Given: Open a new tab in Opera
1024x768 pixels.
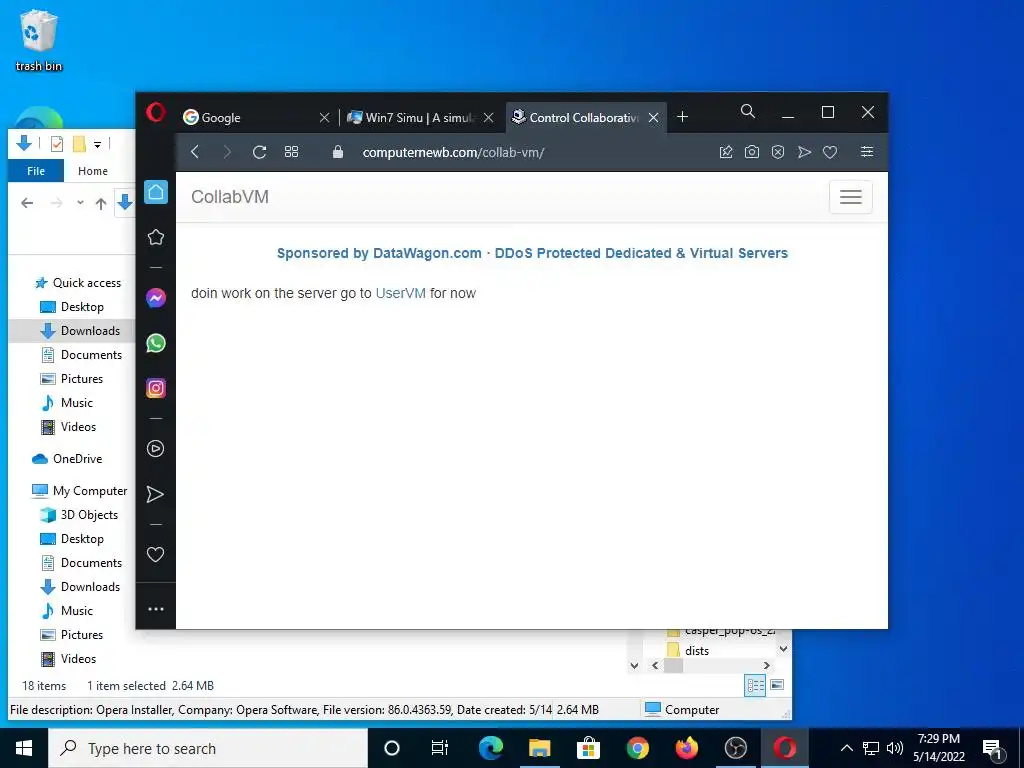Looking at the screenshot, I should click(x=682, y=117).
